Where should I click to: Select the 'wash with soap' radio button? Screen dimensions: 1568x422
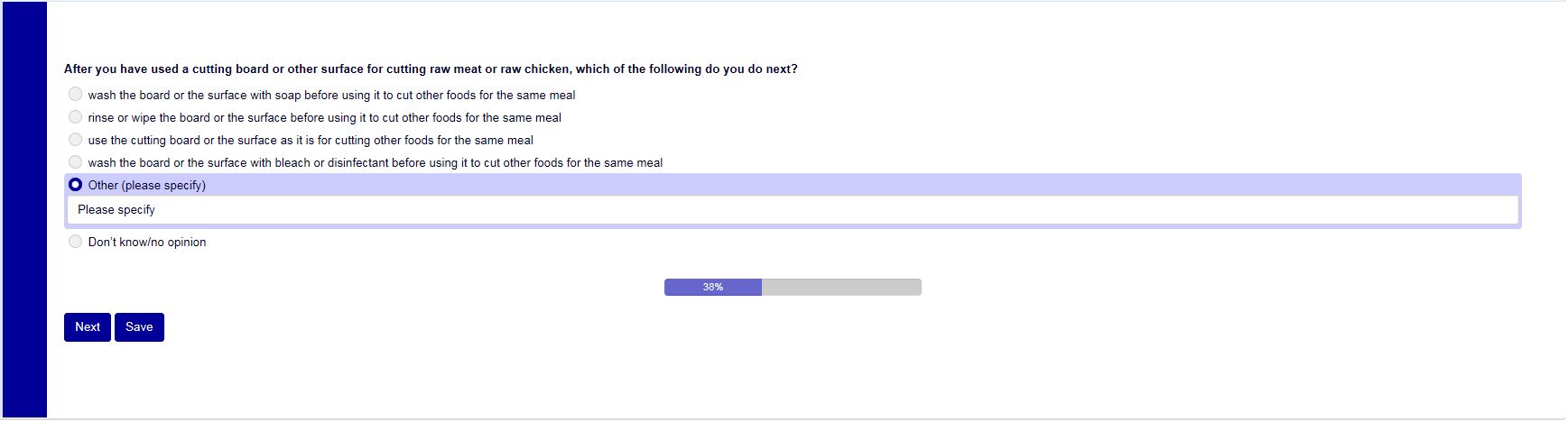[x=76, y=94]
